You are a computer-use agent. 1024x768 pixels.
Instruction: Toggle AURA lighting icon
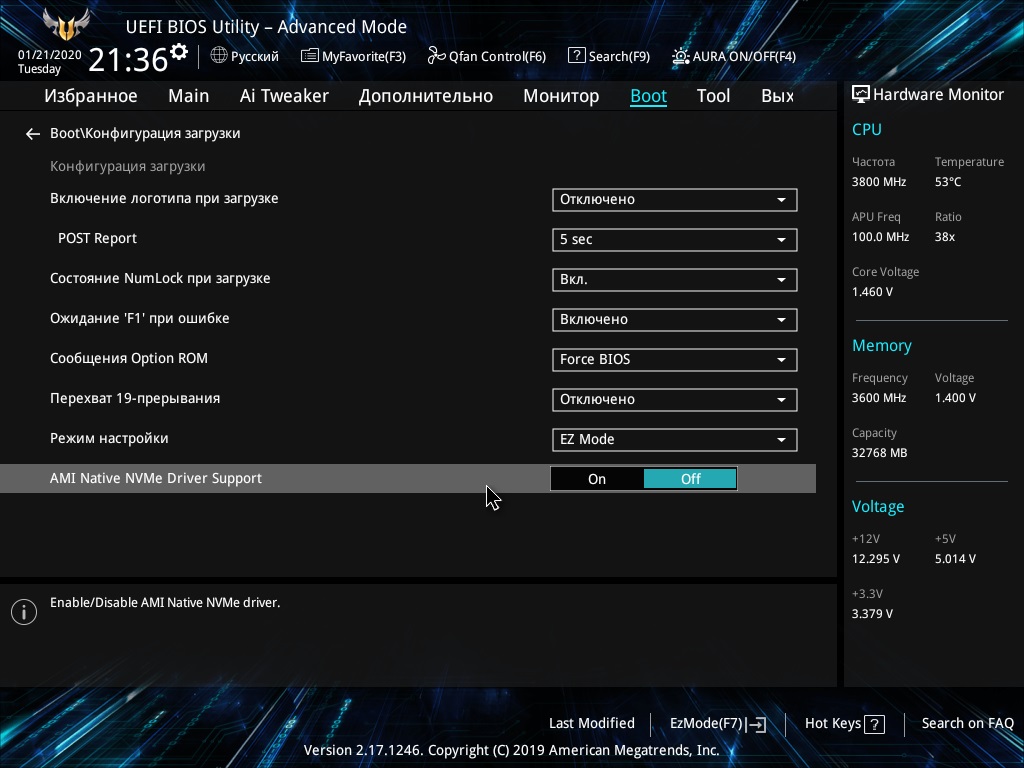[680, 56]
